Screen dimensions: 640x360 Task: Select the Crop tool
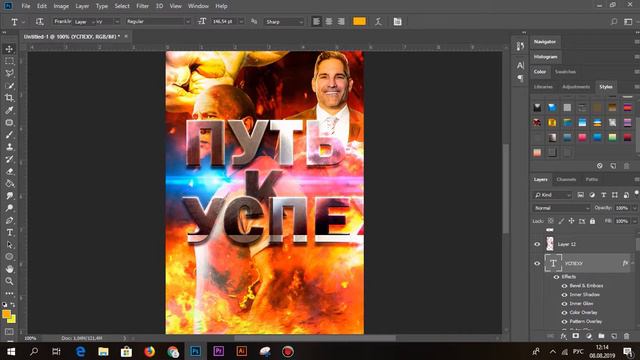(9, 98)
